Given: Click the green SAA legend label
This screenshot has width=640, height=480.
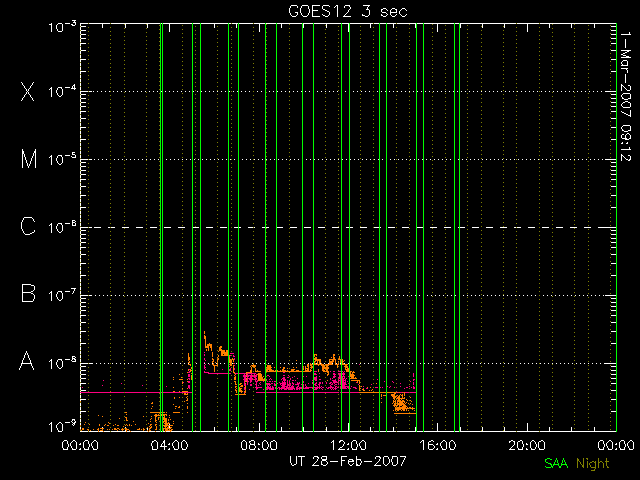Looking at the screenshot, I should click(x=556, y=463).
